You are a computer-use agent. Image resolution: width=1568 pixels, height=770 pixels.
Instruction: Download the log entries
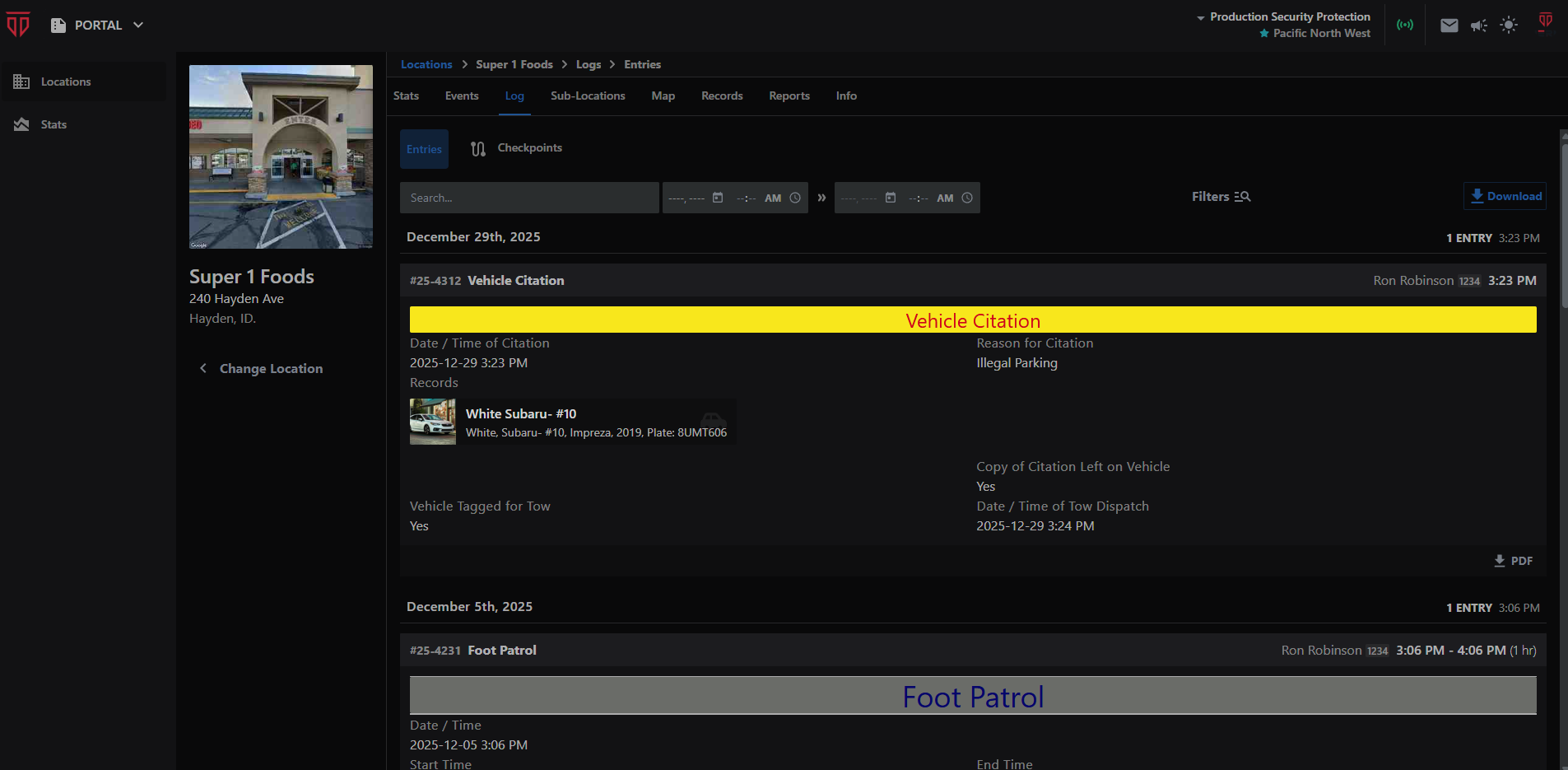click(x=1505, y=196)
